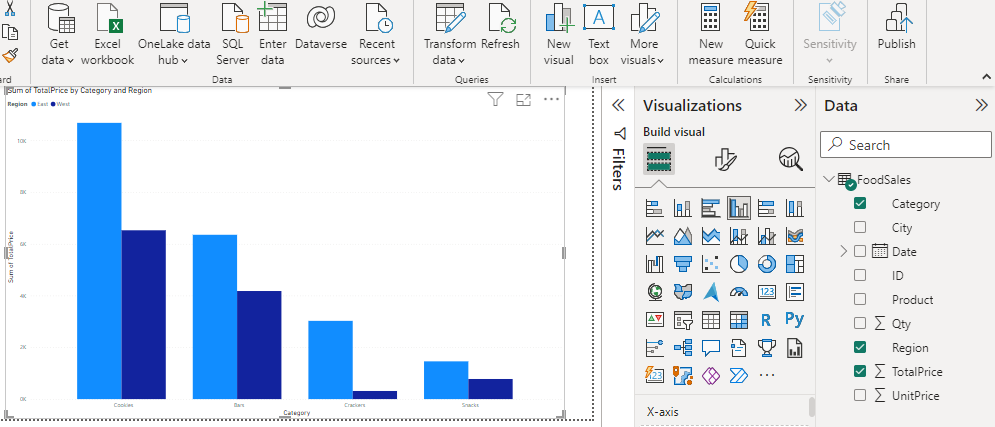Add a Matrix visual
Viewport: 995px width, 427px height.
click(x=739, y=320)
